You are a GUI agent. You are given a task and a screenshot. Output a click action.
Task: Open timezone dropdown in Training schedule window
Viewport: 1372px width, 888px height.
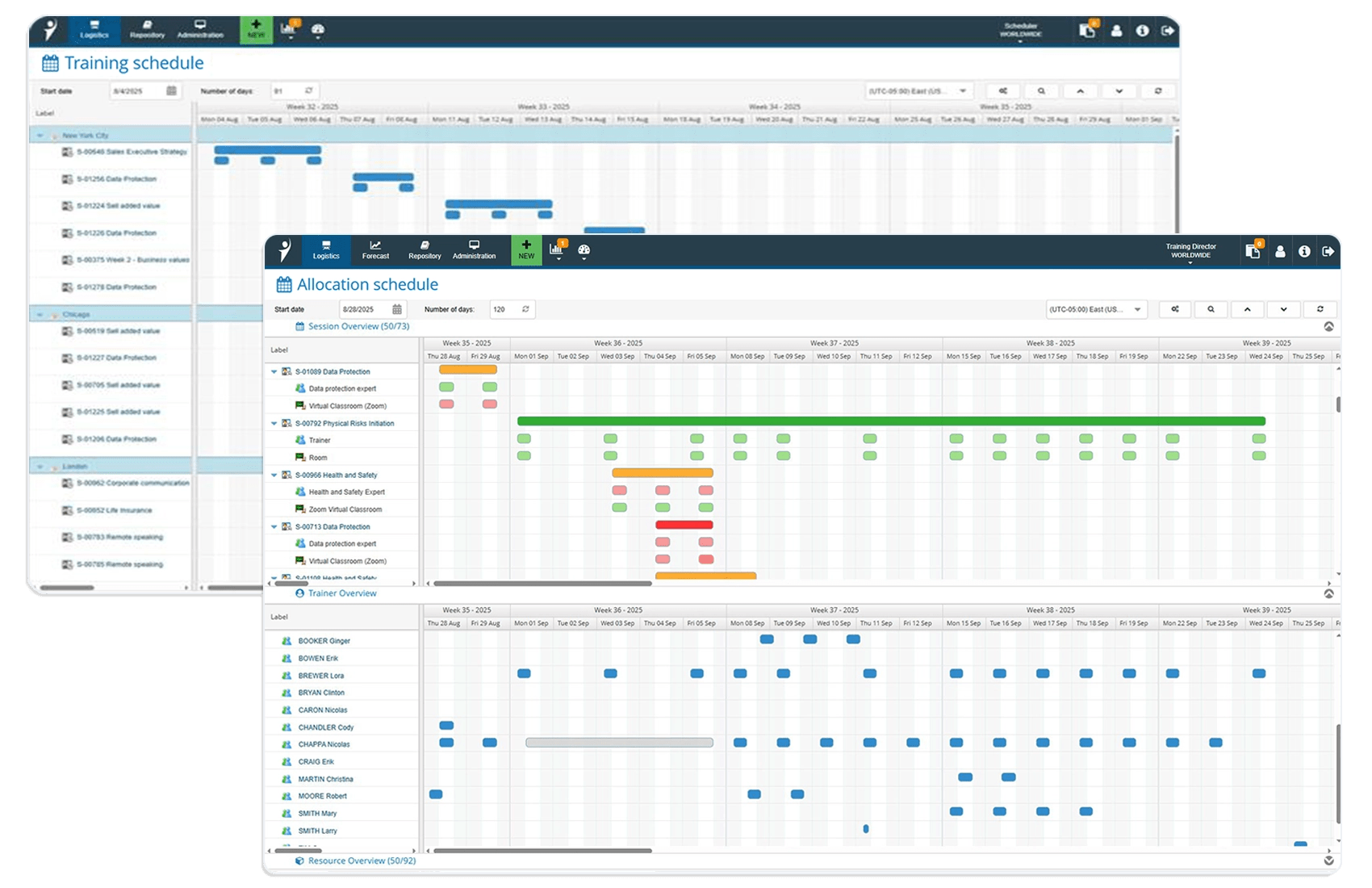918,91
